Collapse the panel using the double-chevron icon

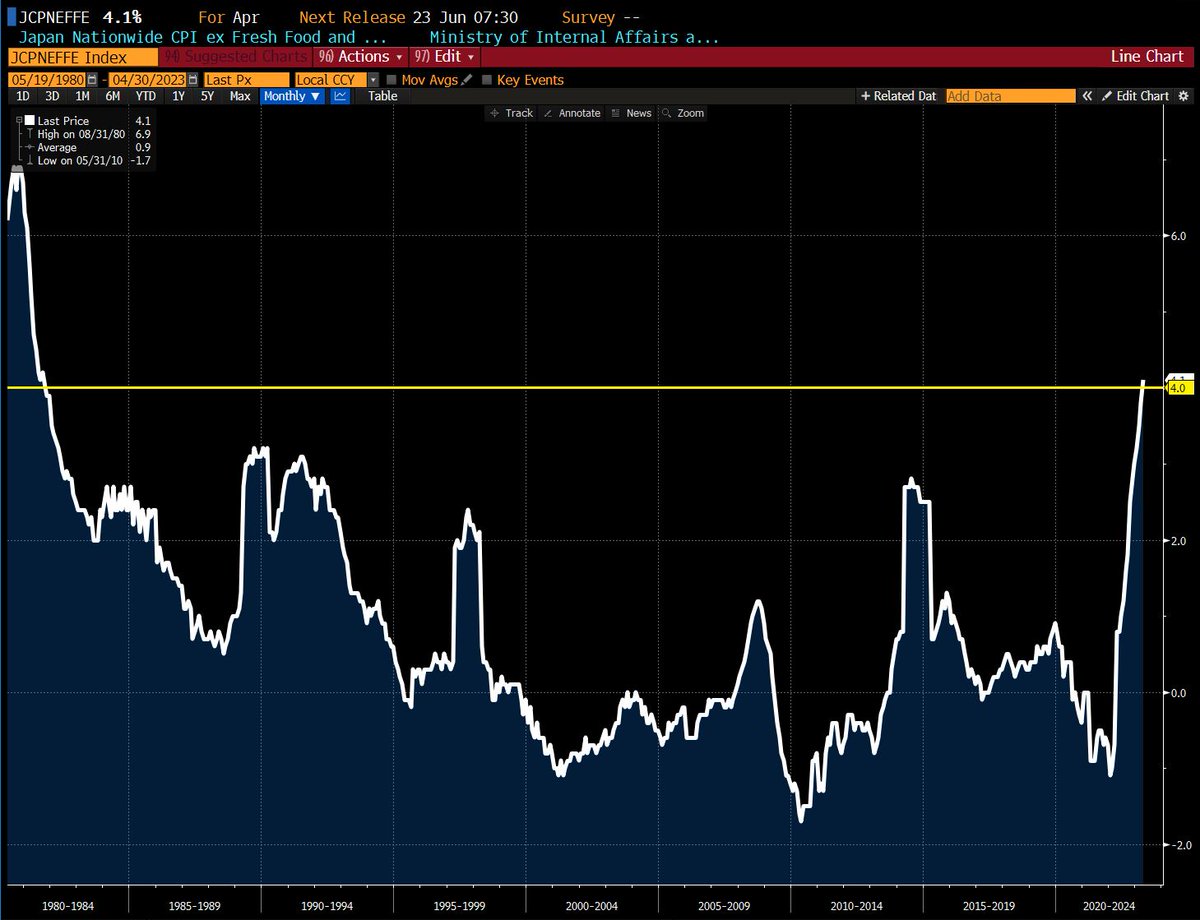[x=1086, y=95]
